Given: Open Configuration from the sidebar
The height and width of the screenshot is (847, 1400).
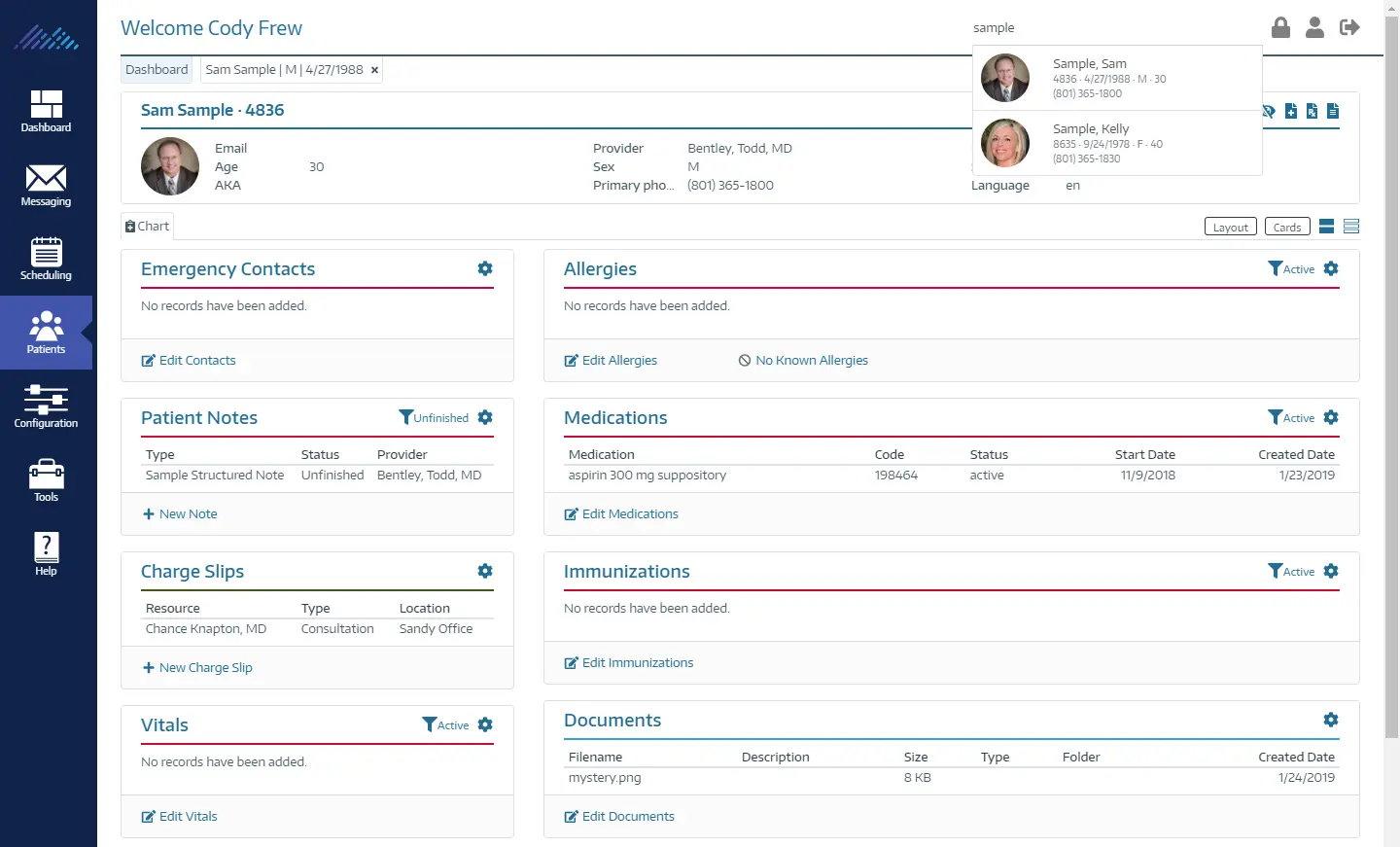Looking at the screenshot, I should [x=46, y=406].
